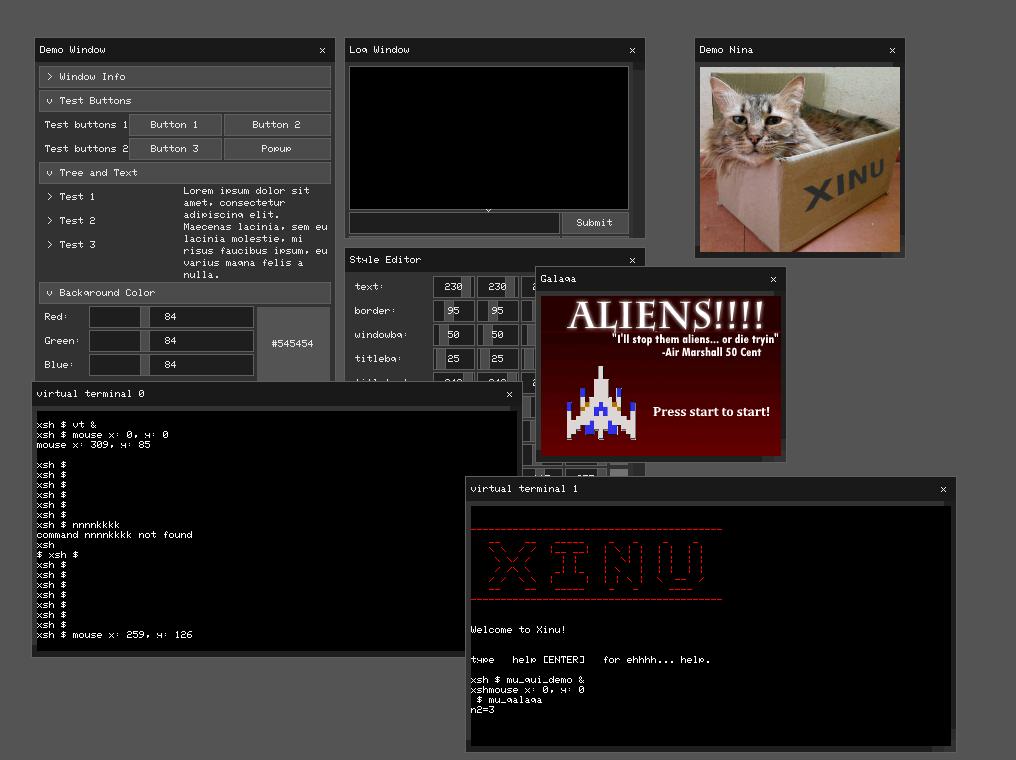Screen dimensions: 1016x760
Task: Select the #545454 color swatch
Action: [x=293, y=343]
